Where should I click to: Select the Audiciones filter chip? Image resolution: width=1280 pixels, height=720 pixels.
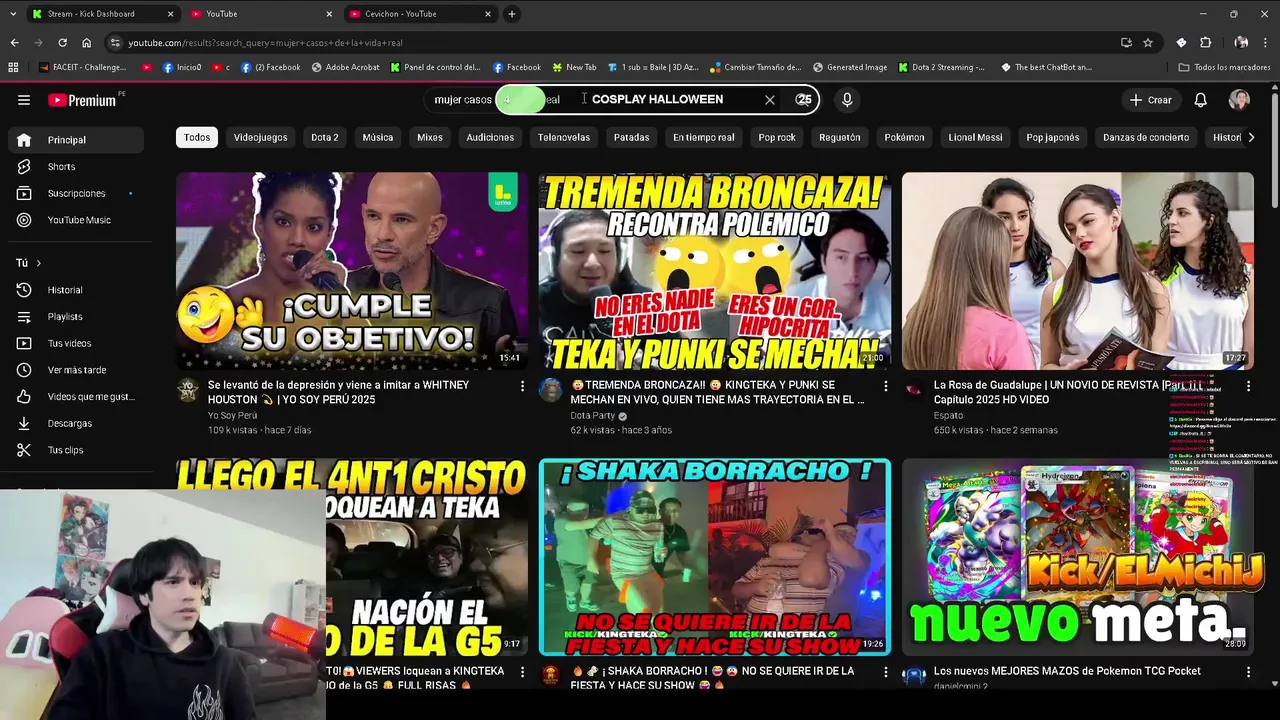pyautogui.click(x=490, y=137)
